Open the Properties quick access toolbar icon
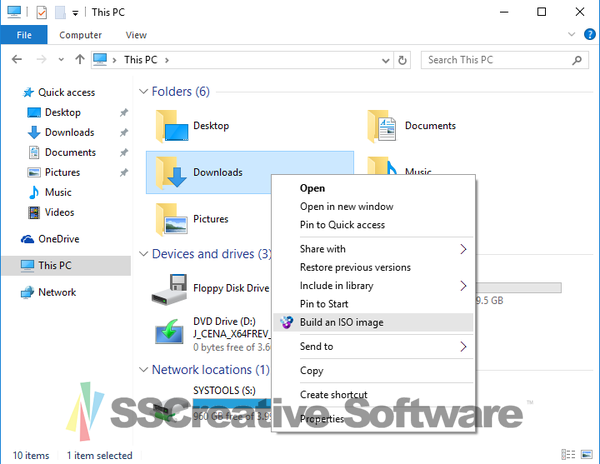Viewport: 600px width, 464px height. tap(41, 13)
